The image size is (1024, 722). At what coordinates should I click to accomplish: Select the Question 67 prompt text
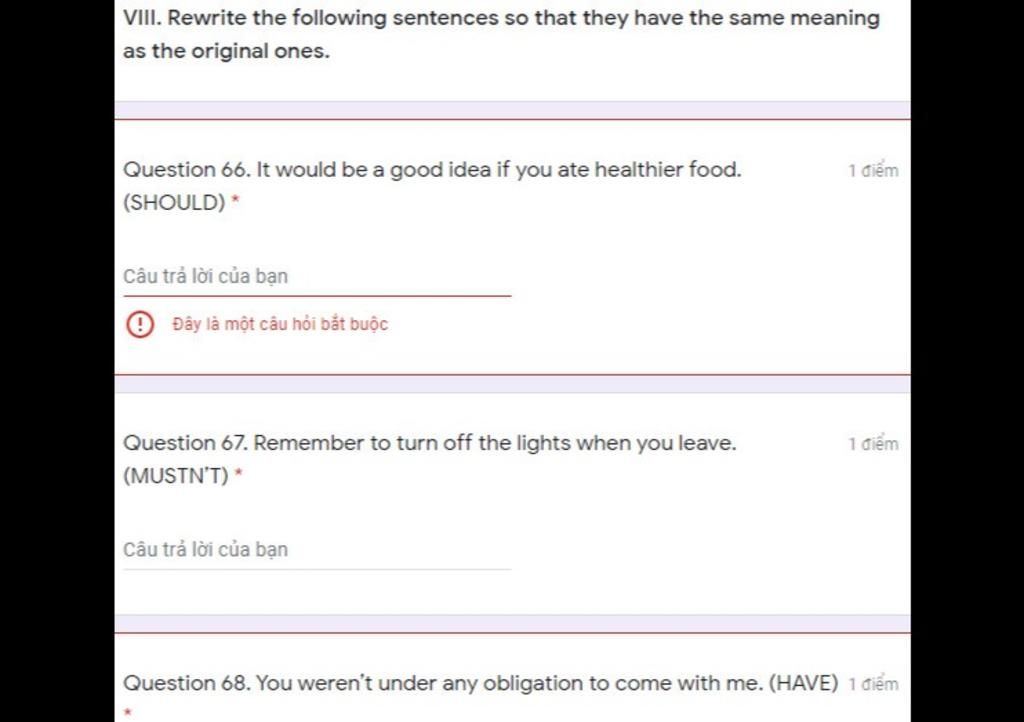(x=430, y=460)
